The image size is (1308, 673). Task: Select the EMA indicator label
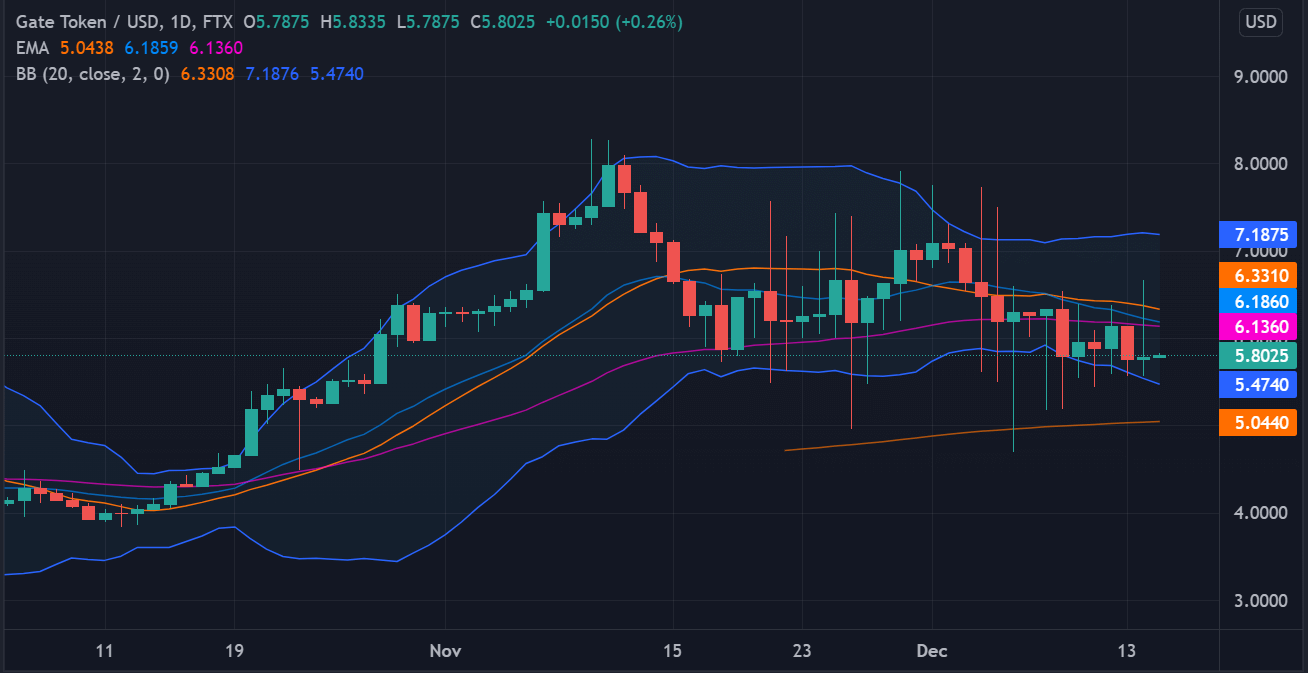[x=33, y=47]
